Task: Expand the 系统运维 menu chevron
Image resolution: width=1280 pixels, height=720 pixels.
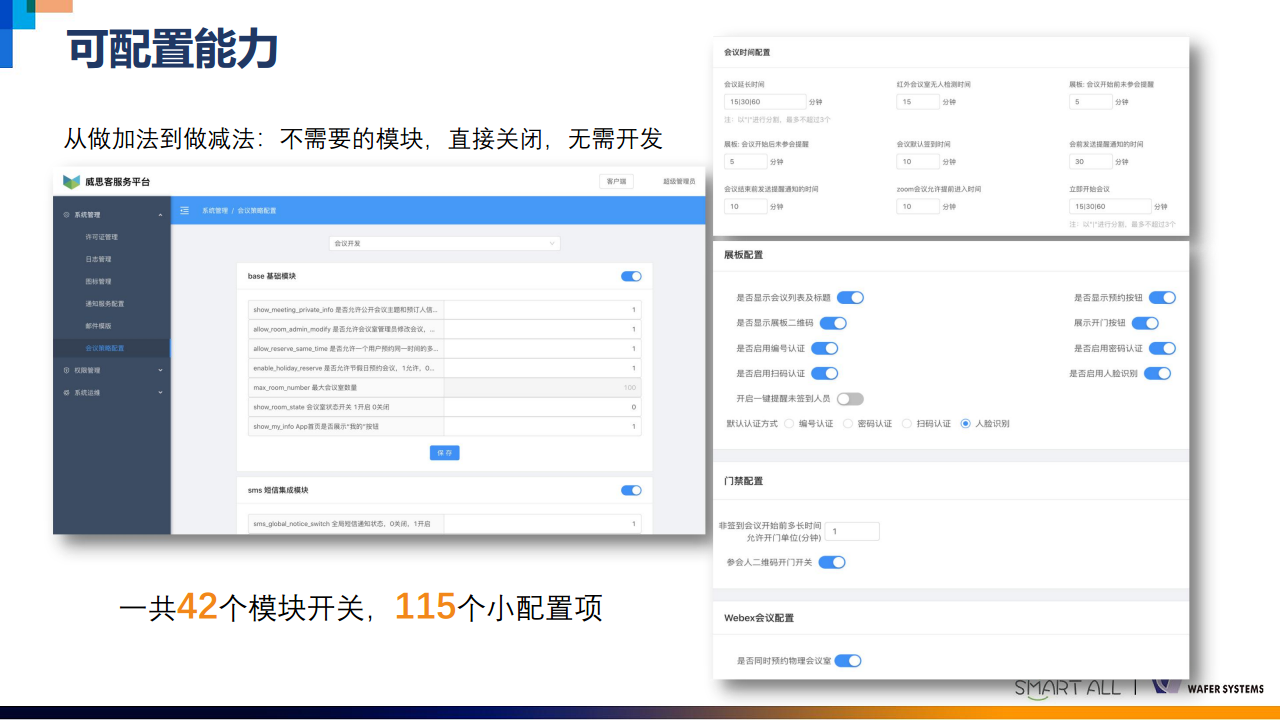Action: point(160,393)
